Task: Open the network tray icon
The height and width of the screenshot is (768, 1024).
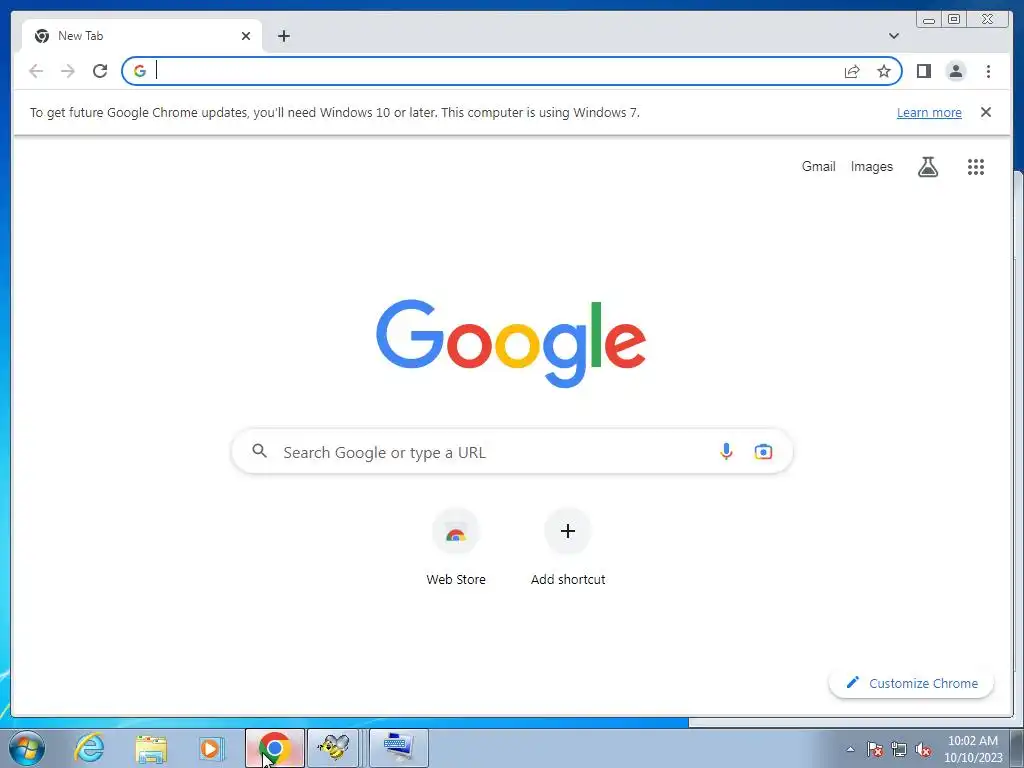Action: click(899, 750)
